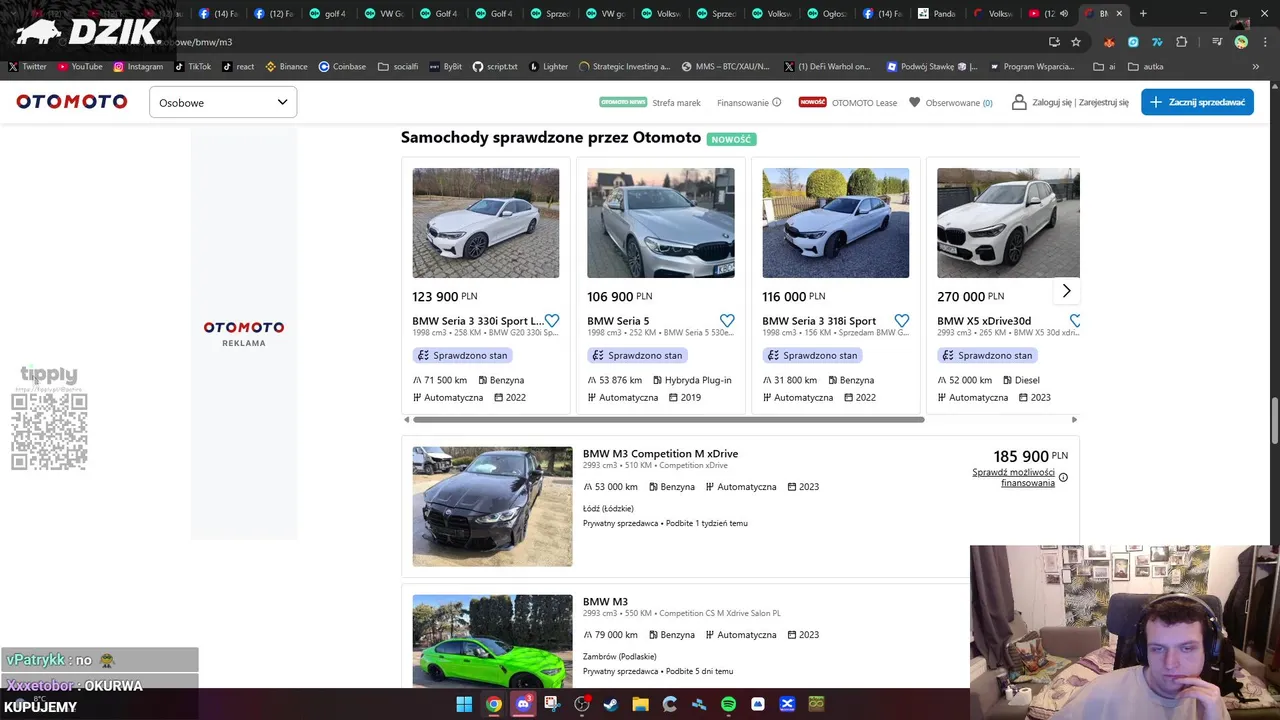Screen dimensions: 1280x720
Task: Switch to the 'Ogłosz' tab
Action: (x=825, y=14)
